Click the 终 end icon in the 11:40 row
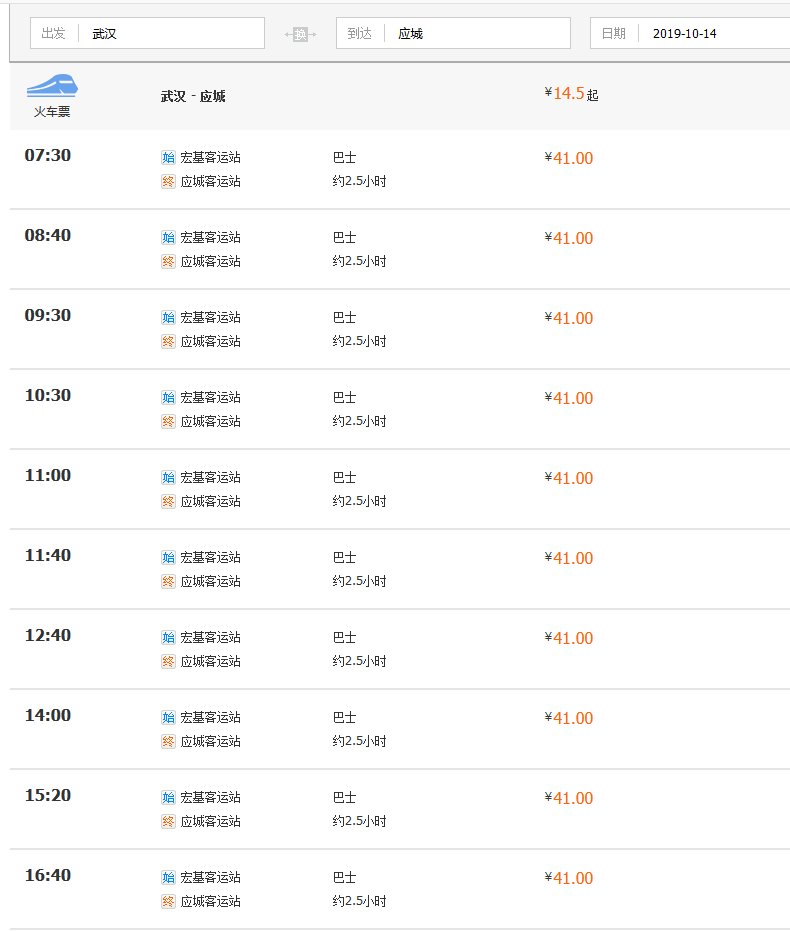790x931 pixels. (x=168, y=581)
